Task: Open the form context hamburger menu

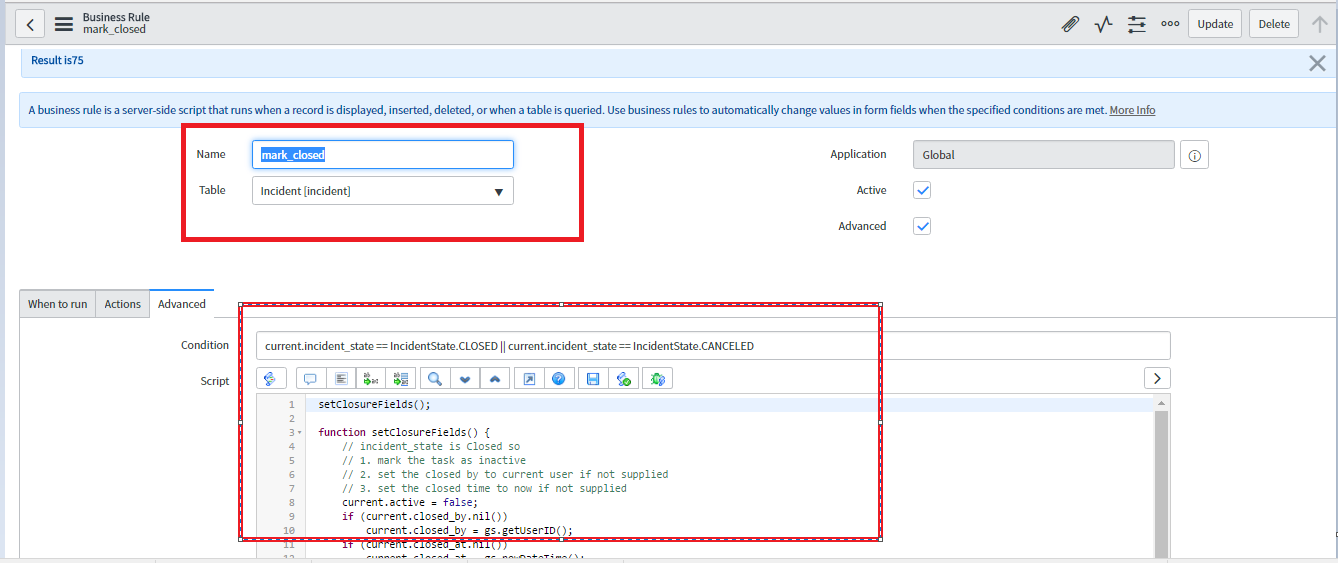Action: pos(64,24)
